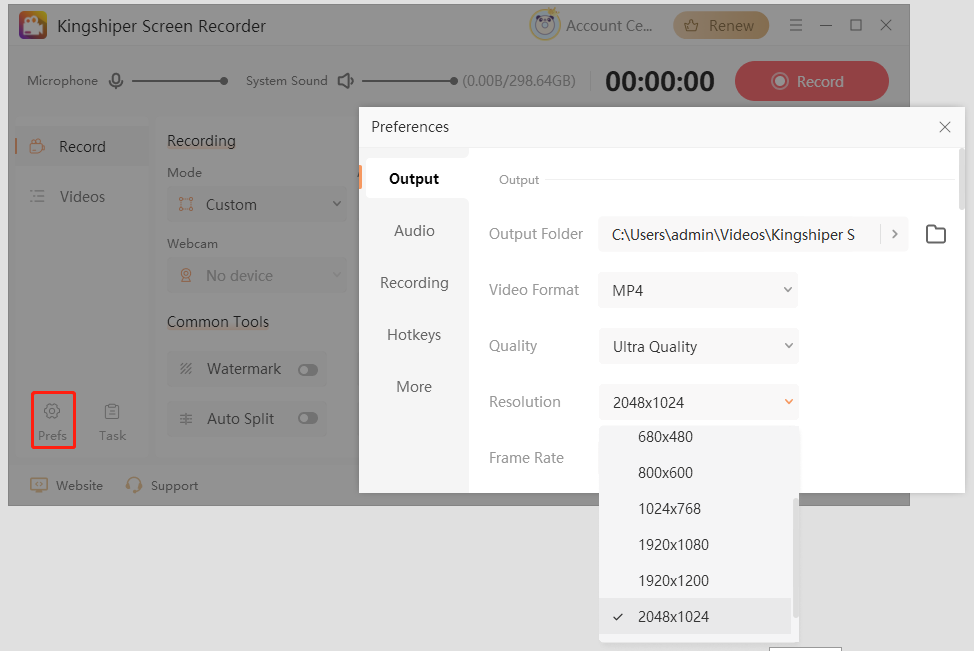Browse output folder with folder icon
The image size is (974, 651).
935,234
